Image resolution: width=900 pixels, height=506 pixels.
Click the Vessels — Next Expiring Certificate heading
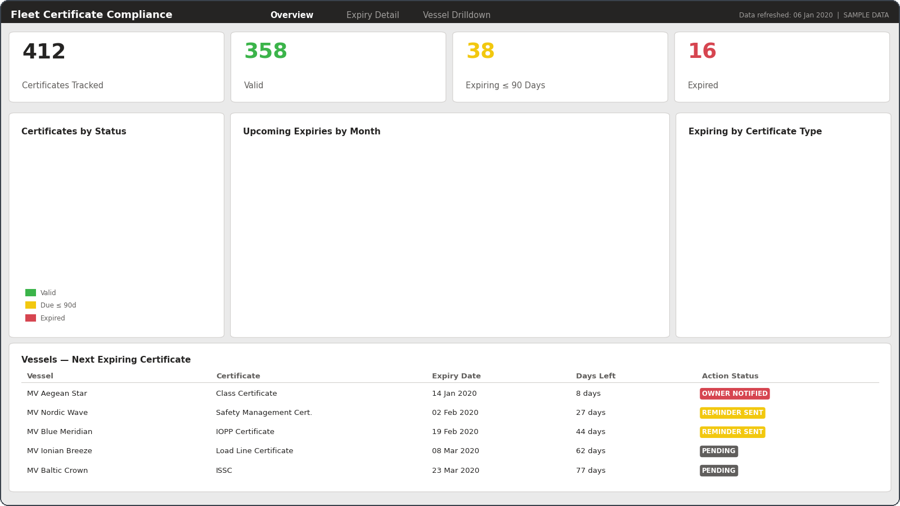point(106,360)
